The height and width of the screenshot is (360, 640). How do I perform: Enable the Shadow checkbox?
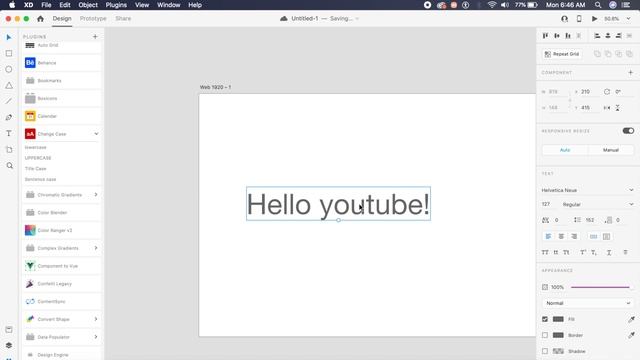(545, 351)
